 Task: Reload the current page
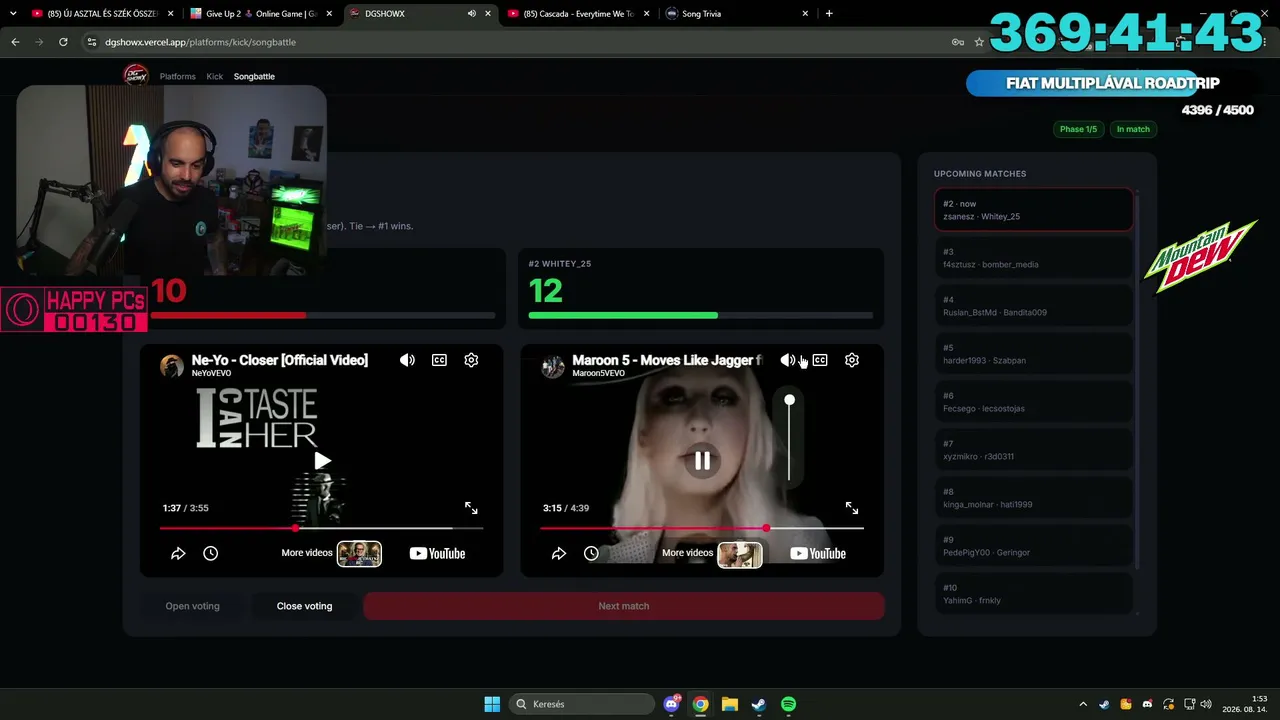[63, 42]
